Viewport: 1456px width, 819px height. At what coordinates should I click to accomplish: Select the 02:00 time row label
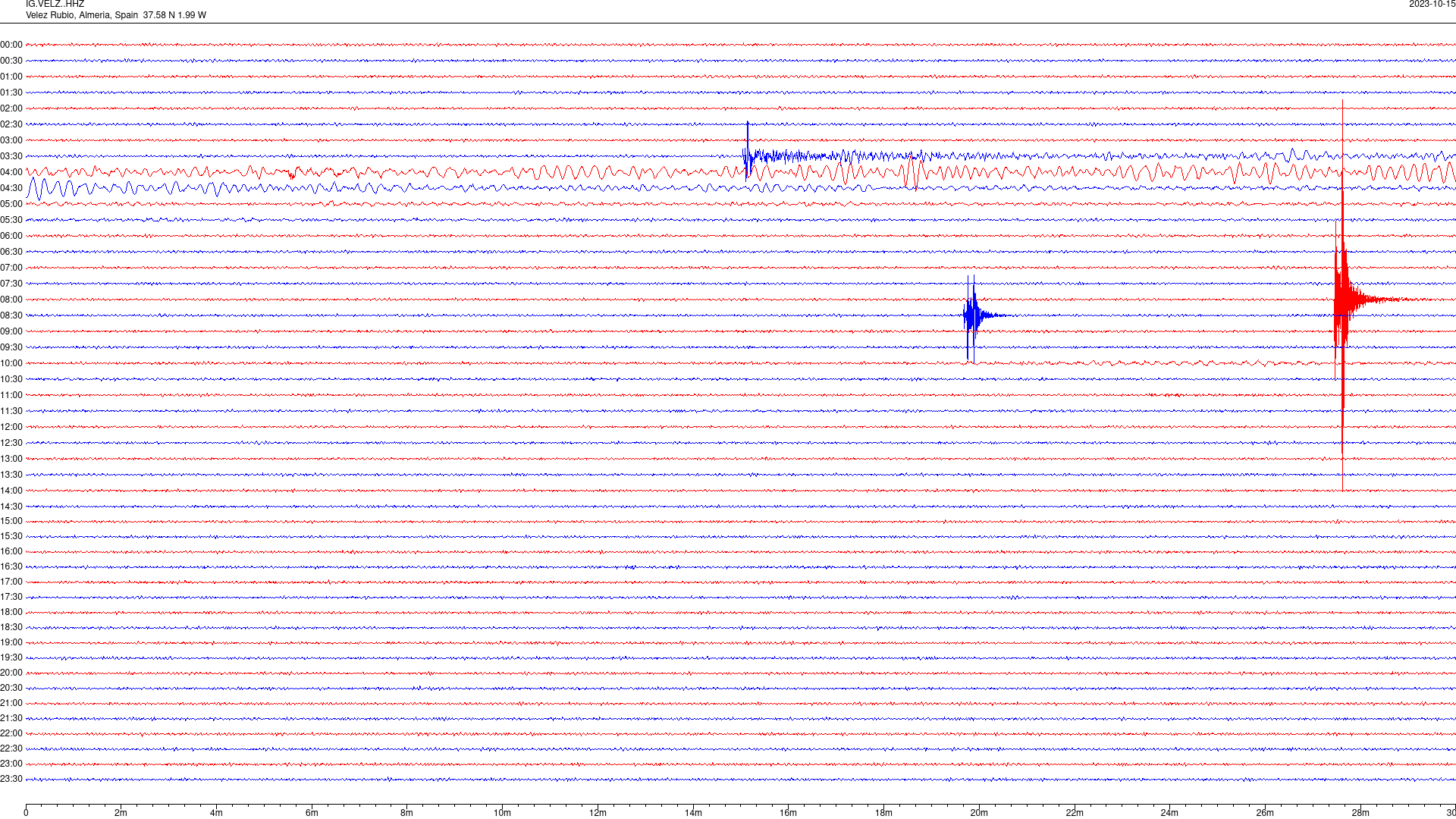tap(11, 109)
